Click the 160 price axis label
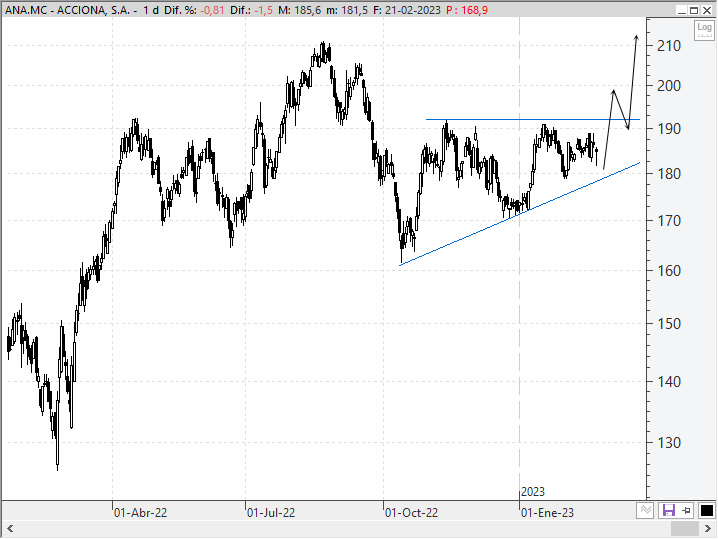 pyautogui.click(x=669, y=271)
